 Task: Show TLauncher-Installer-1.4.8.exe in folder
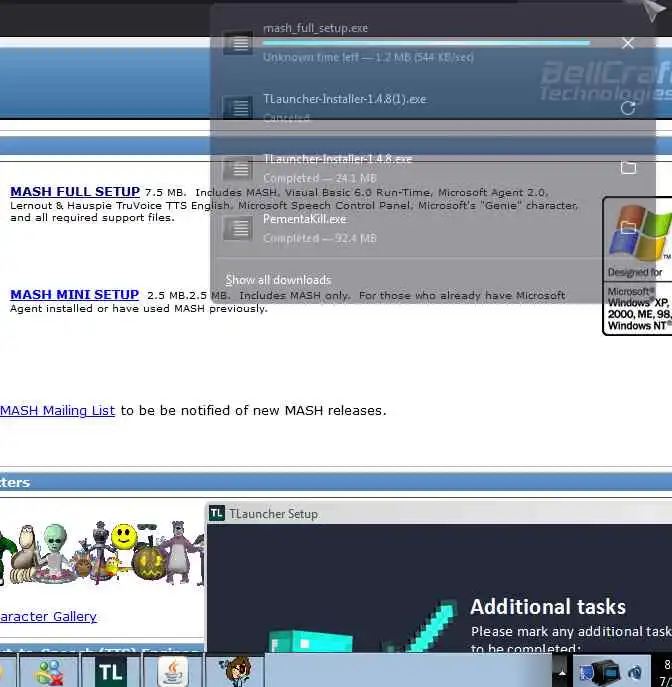pos(628,167)
